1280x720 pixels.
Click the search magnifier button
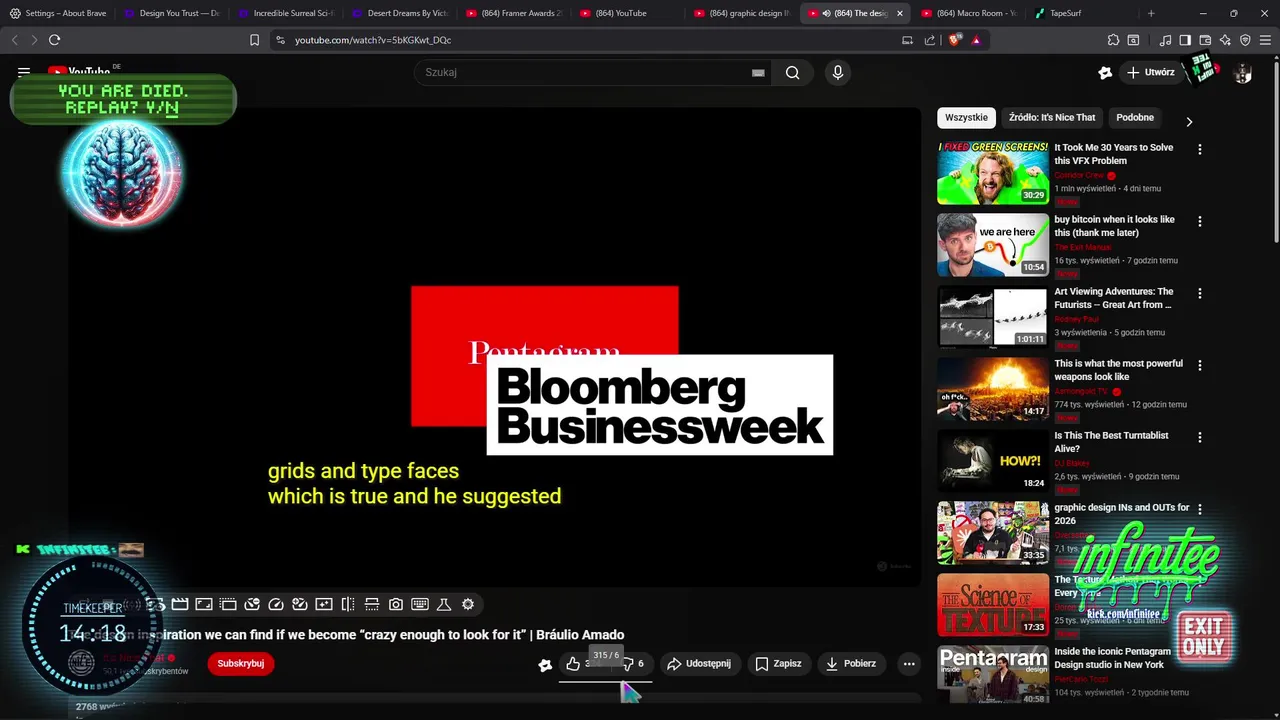point(792,72)
